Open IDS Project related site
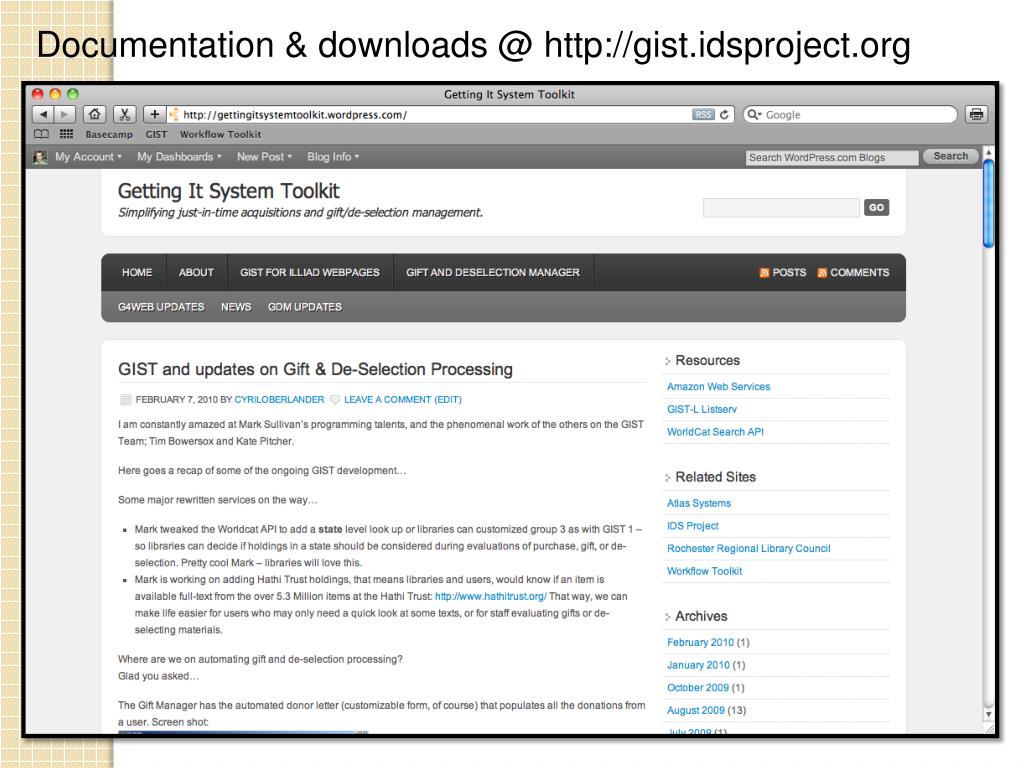The image size is (1024, 768). click(692, 526)
